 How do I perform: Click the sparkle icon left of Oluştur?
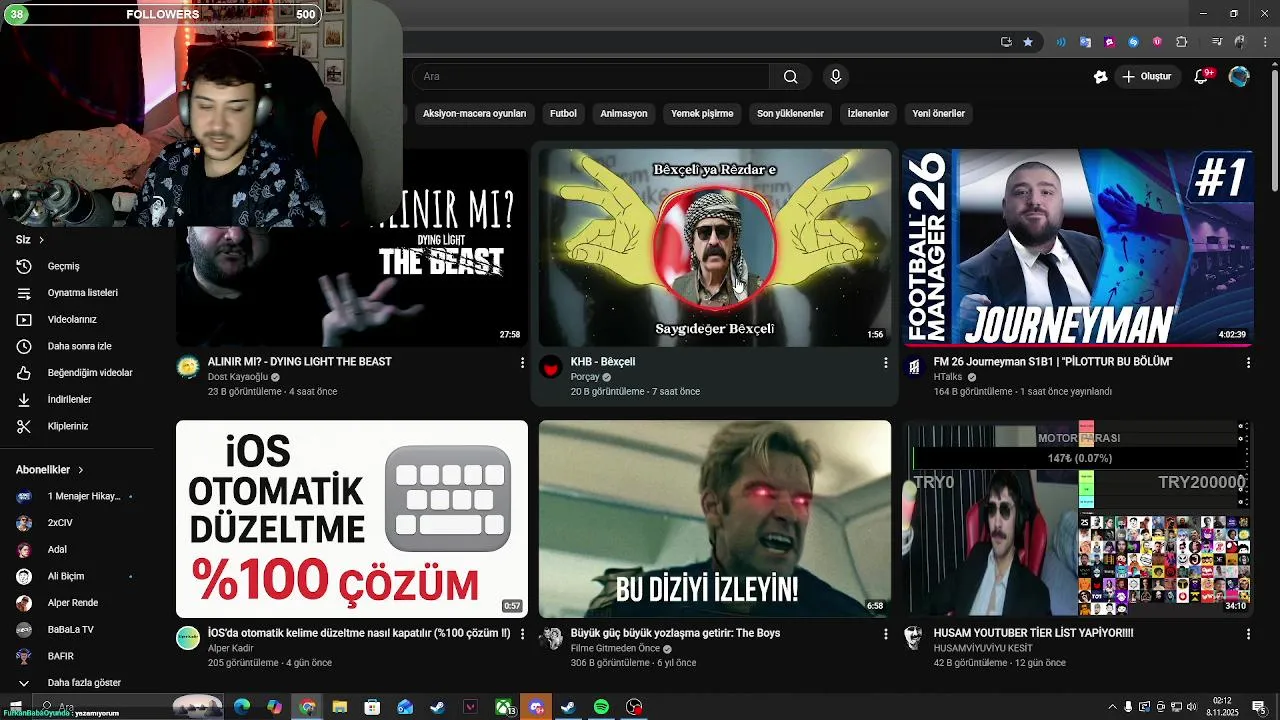[1100, 76]
